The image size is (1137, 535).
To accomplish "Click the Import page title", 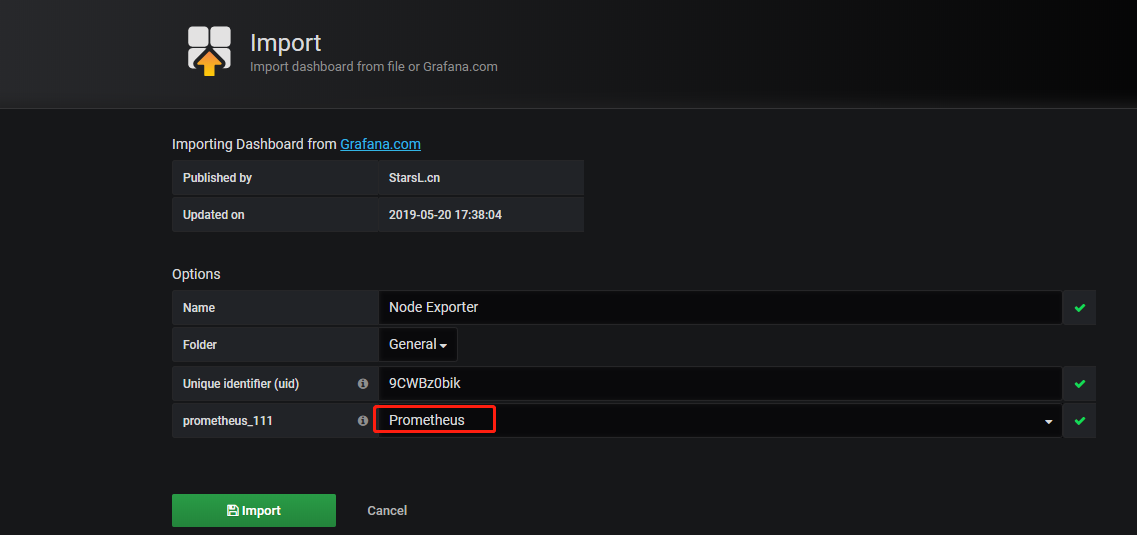I will point(286,43).
